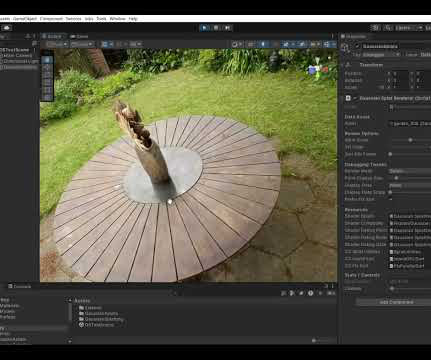Open the Help menu
Viewport: 431px width, 360px height.
click(x=133, y=19)
